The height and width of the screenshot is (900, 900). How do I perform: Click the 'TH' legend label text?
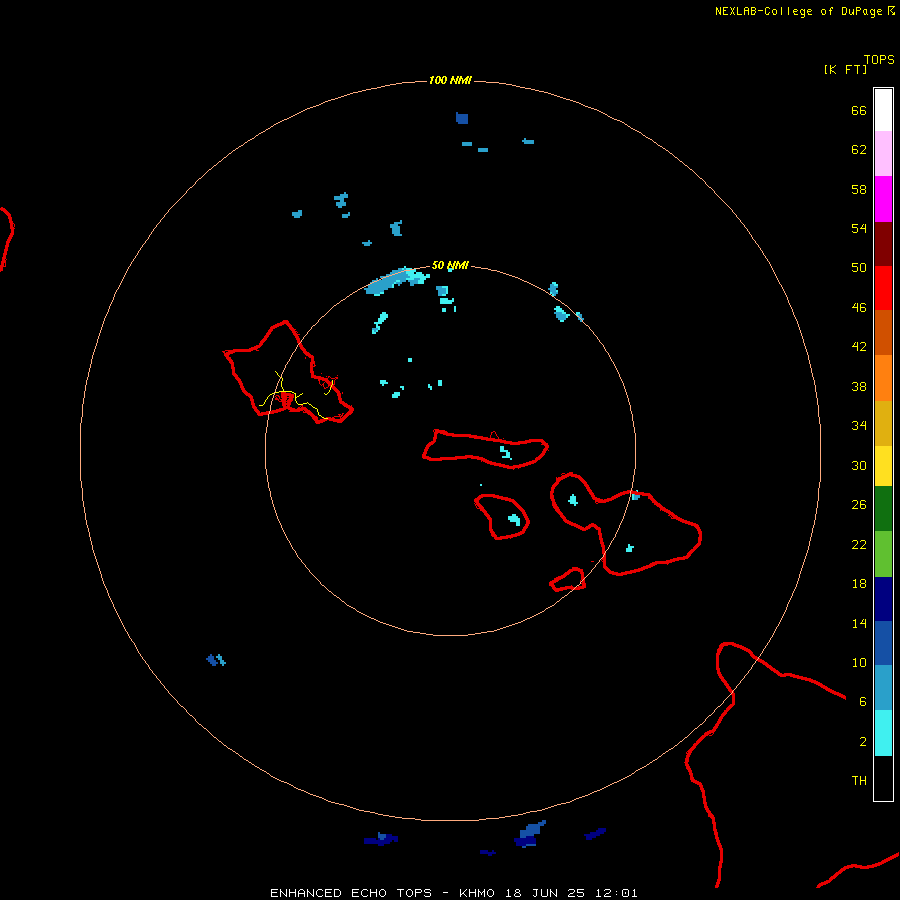point(859,780)
